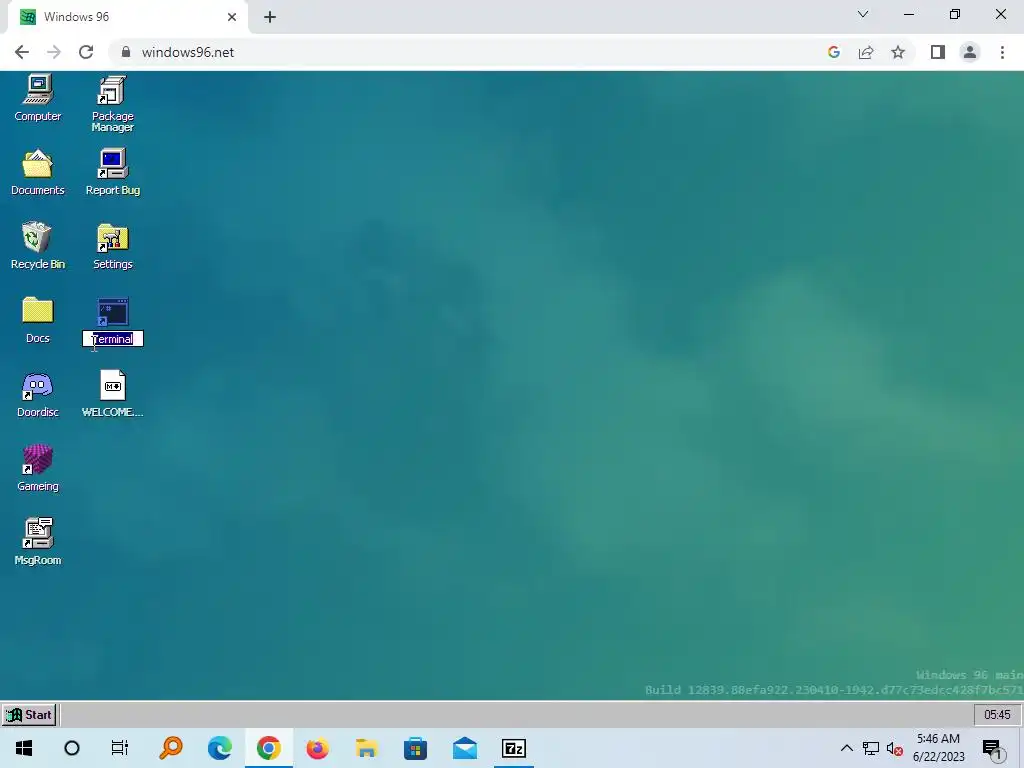Launch Microsoft Edge from taskbar
The image size is (1024, 768).
coord(219,748)
